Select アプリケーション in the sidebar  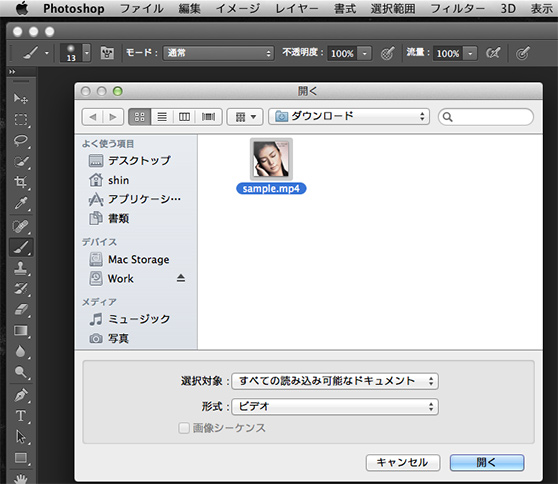tap(135, 199)
